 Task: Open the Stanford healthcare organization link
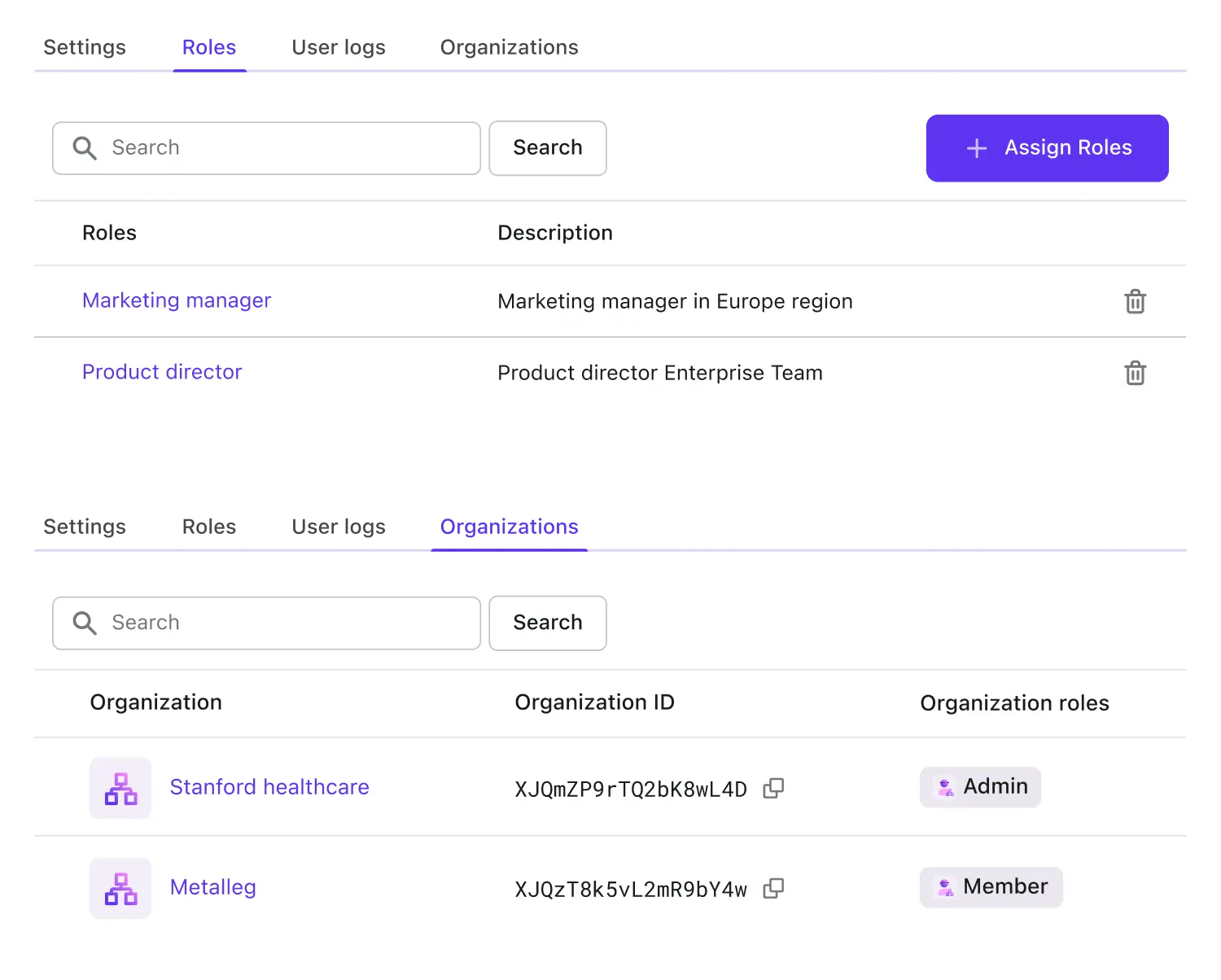point(269,787)
